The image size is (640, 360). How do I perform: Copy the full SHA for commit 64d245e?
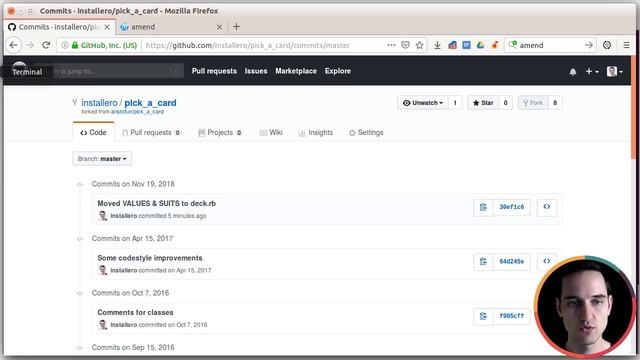[483, 261]
